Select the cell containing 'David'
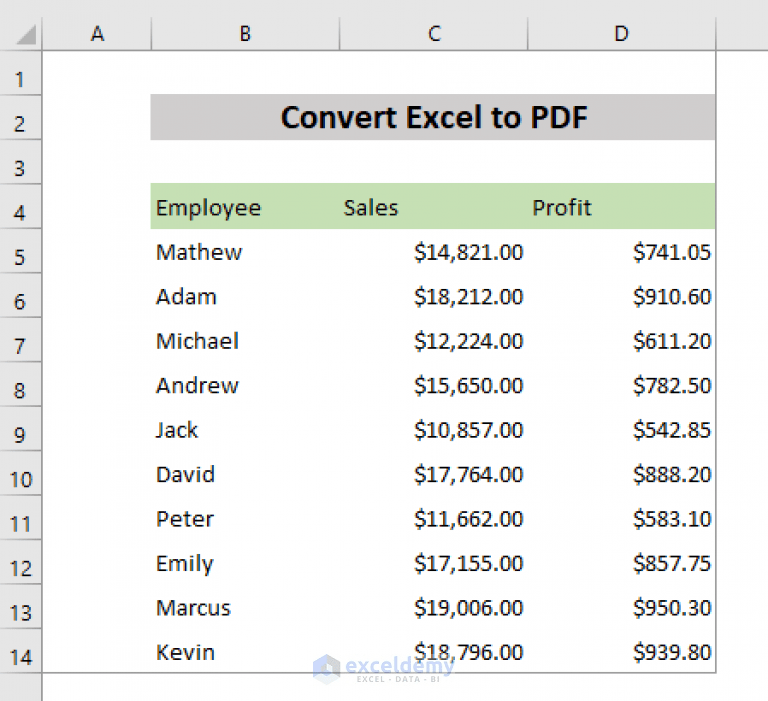The image size is (768, 701). pyautogui.click(x=245, y=474)
